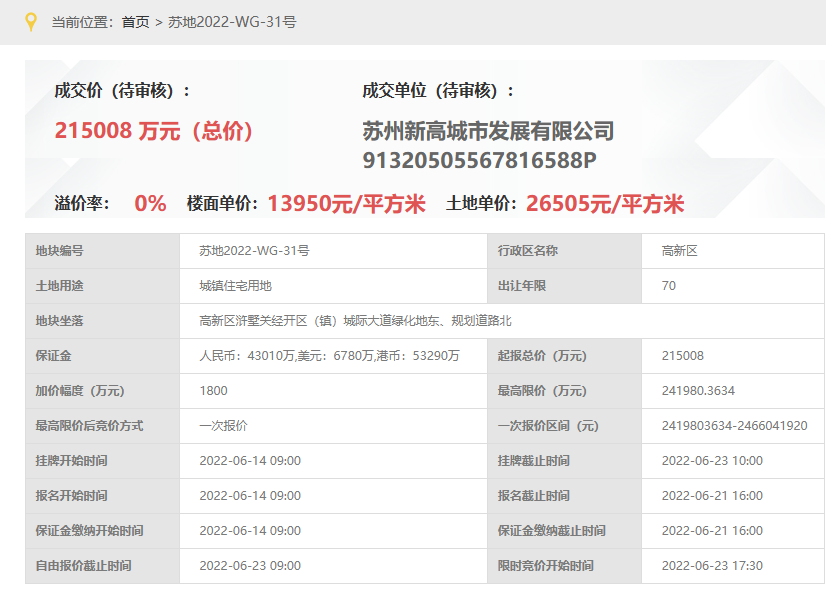Select deposit value 人民币：43010万

247,356
